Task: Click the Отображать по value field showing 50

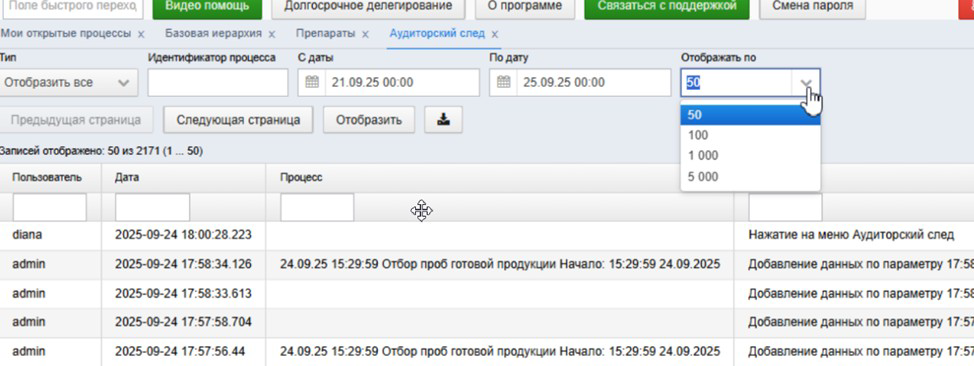Action: coord(736,83)
